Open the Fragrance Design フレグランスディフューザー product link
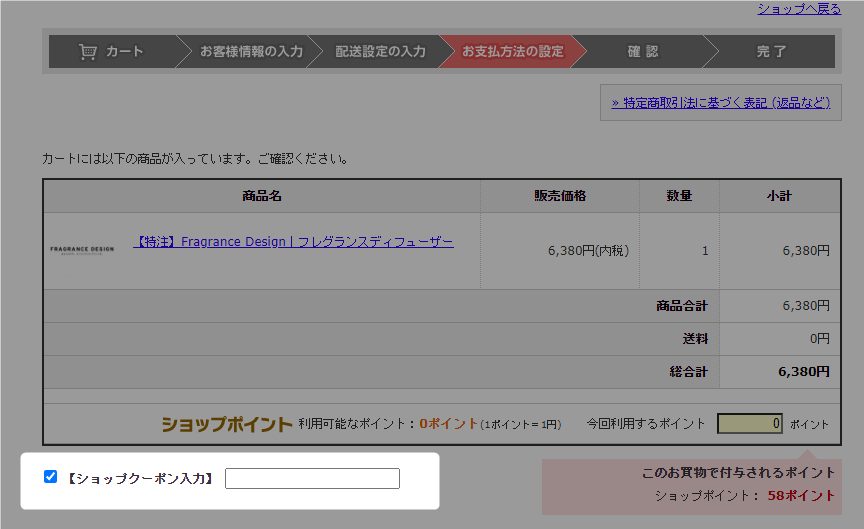The image size is (864, 529). (x=294, y=242)
